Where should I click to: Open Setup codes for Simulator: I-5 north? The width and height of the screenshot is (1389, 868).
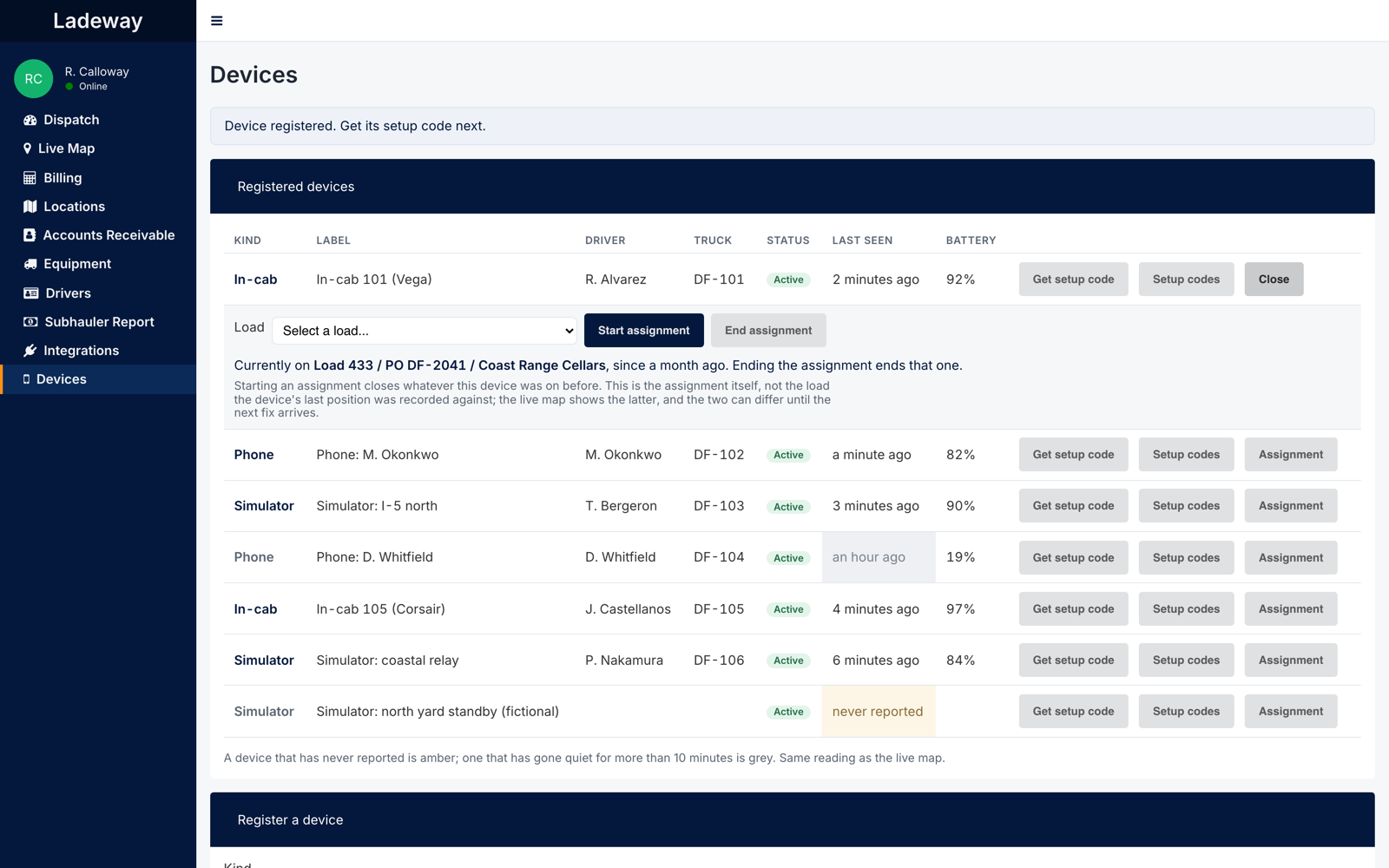pyautogui.click(x=1186, y=506)
